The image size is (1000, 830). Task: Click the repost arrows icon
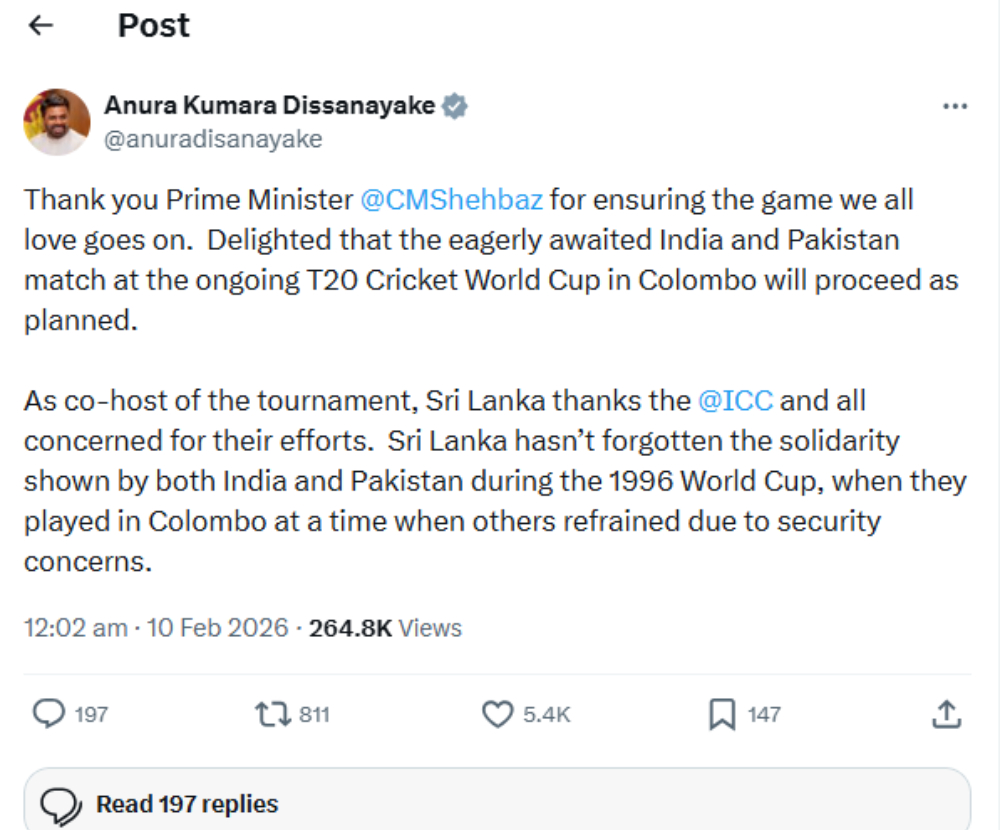[272, 714]
